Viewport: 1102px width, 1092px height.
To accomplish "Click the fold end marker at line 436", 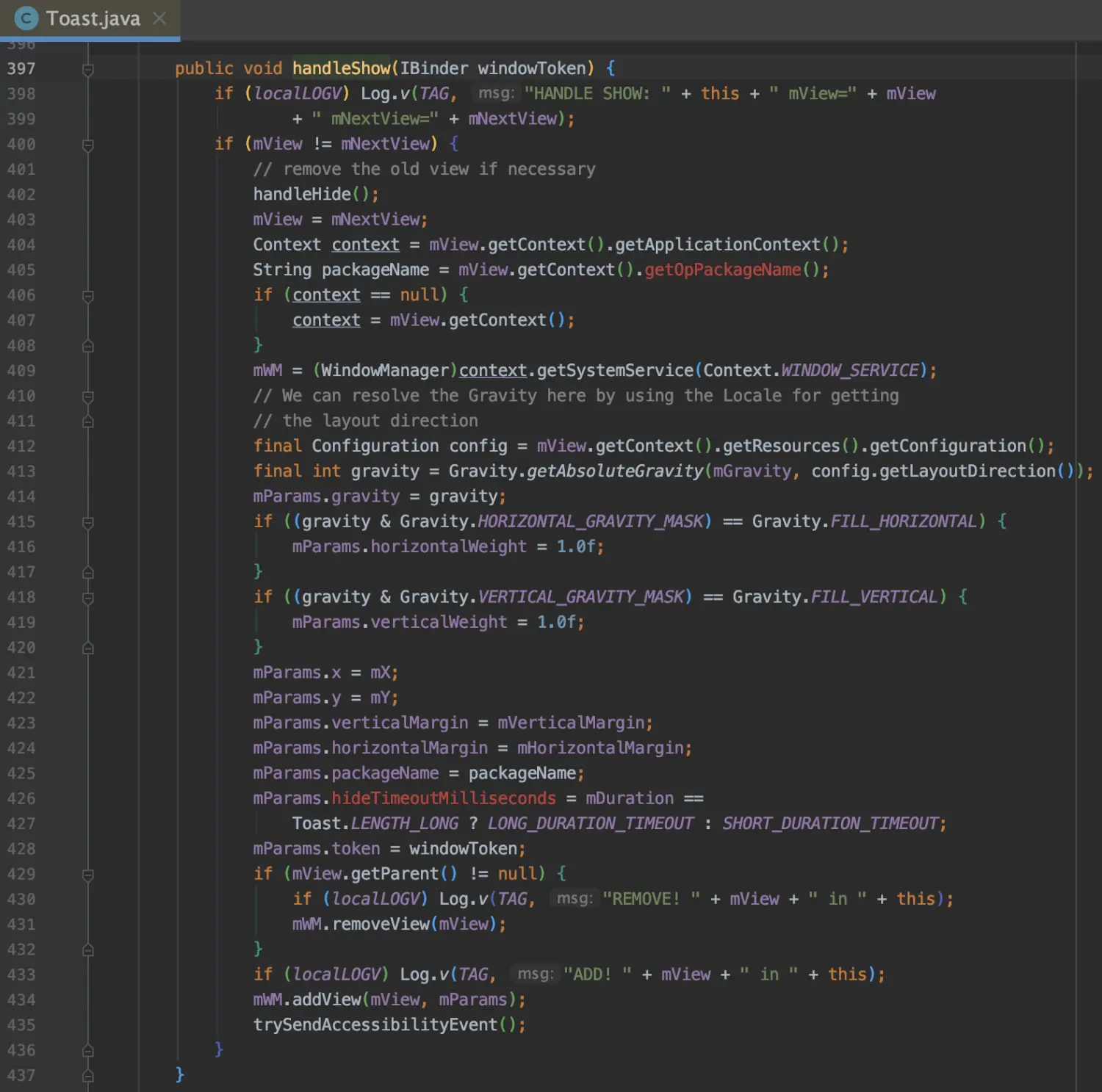I will pos(88,1050).
